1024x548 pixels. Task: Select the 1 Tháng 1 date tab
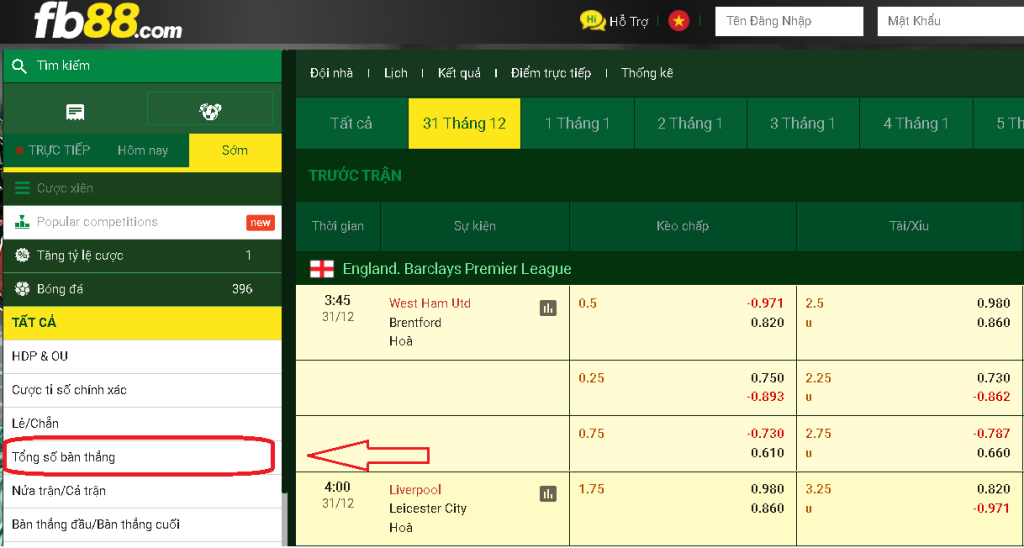pos(577,123)
